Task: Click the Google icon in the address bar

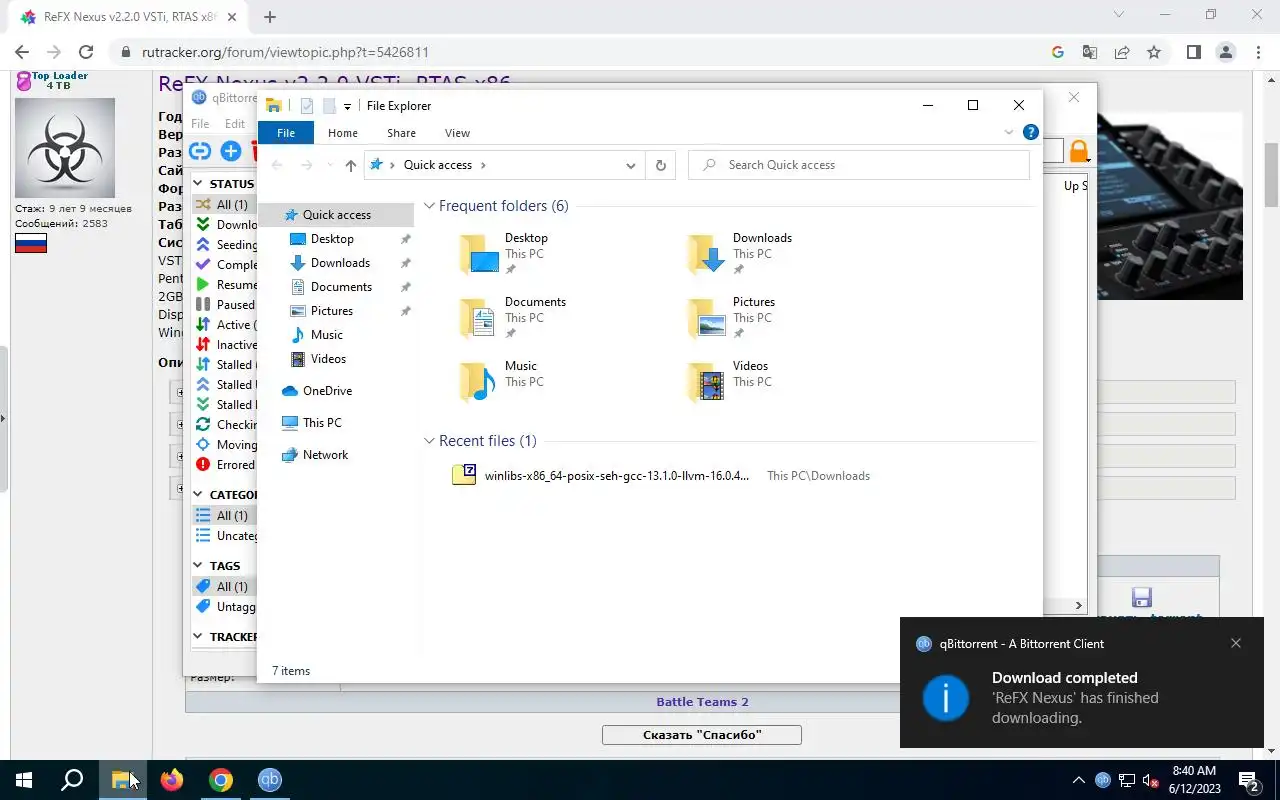Action: pos(1058,52)
